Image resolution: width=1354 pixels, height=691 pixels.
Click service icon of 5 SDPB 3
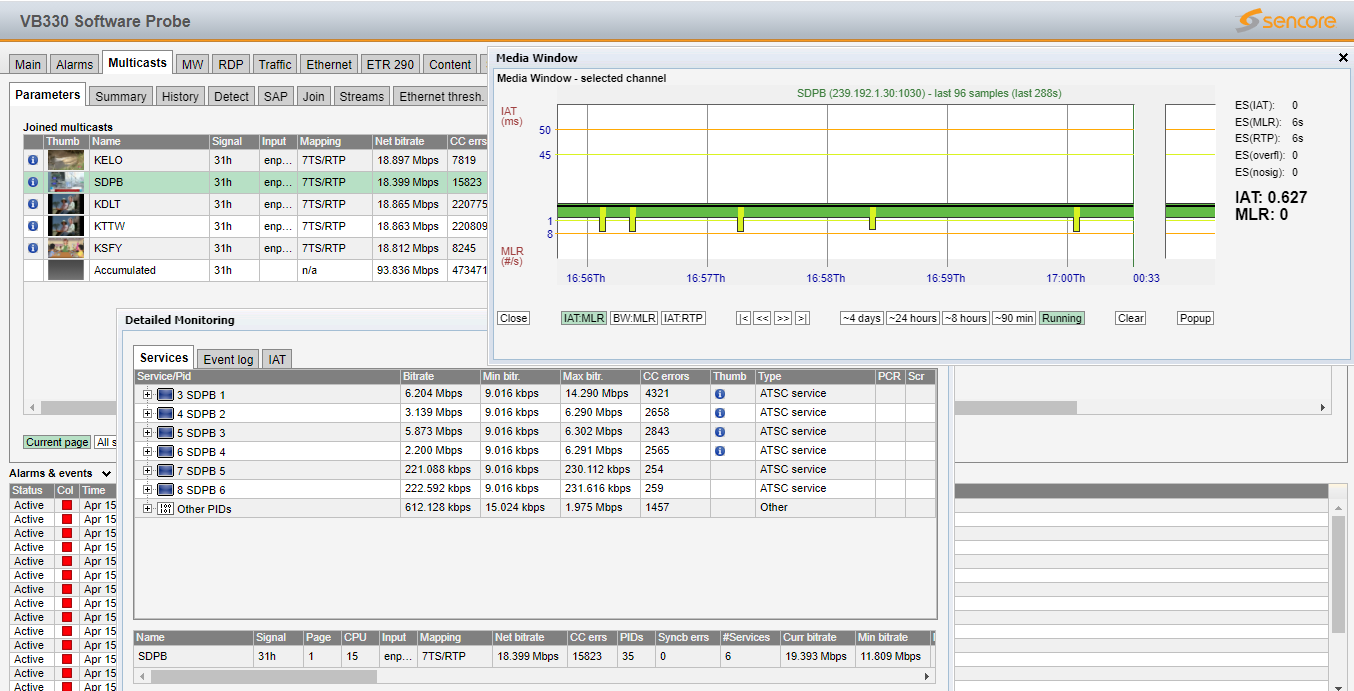(165, 432)
